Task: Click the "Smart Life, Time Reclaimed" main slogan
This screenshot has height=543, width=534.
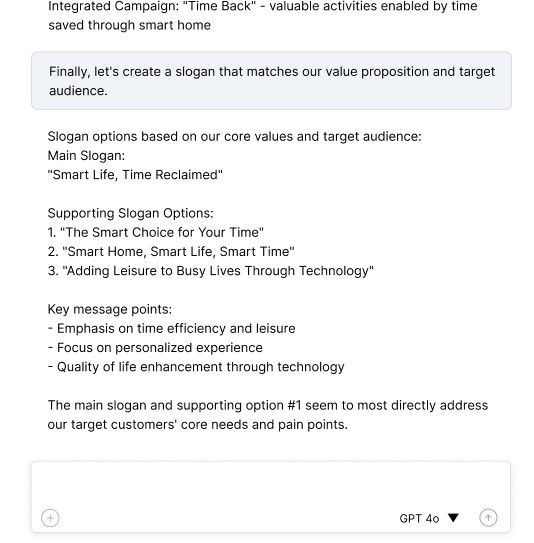Action: click(x=135, y=175)
